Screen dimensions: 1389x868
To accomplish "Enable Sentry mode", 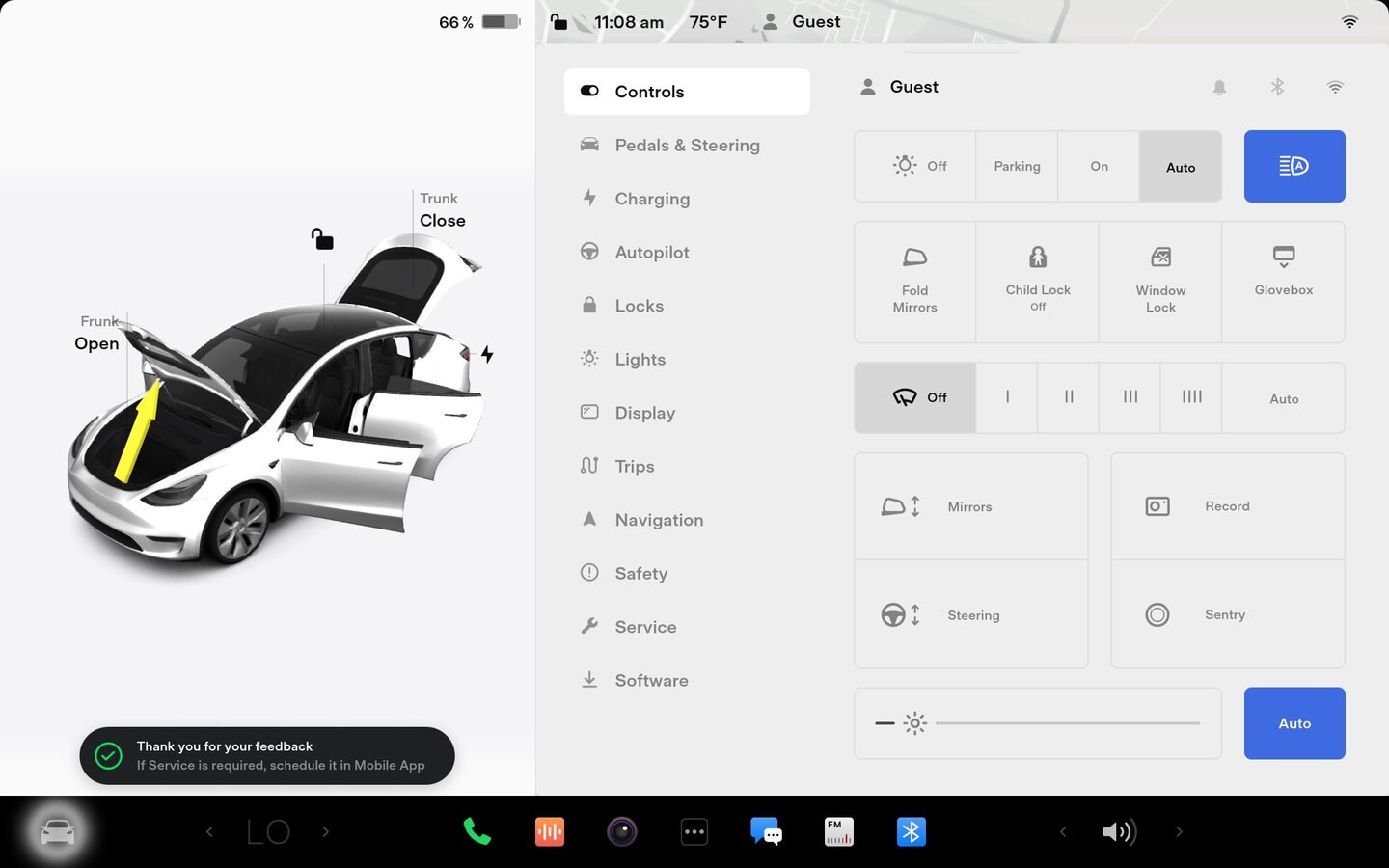I will click(x=1227, y=614).
